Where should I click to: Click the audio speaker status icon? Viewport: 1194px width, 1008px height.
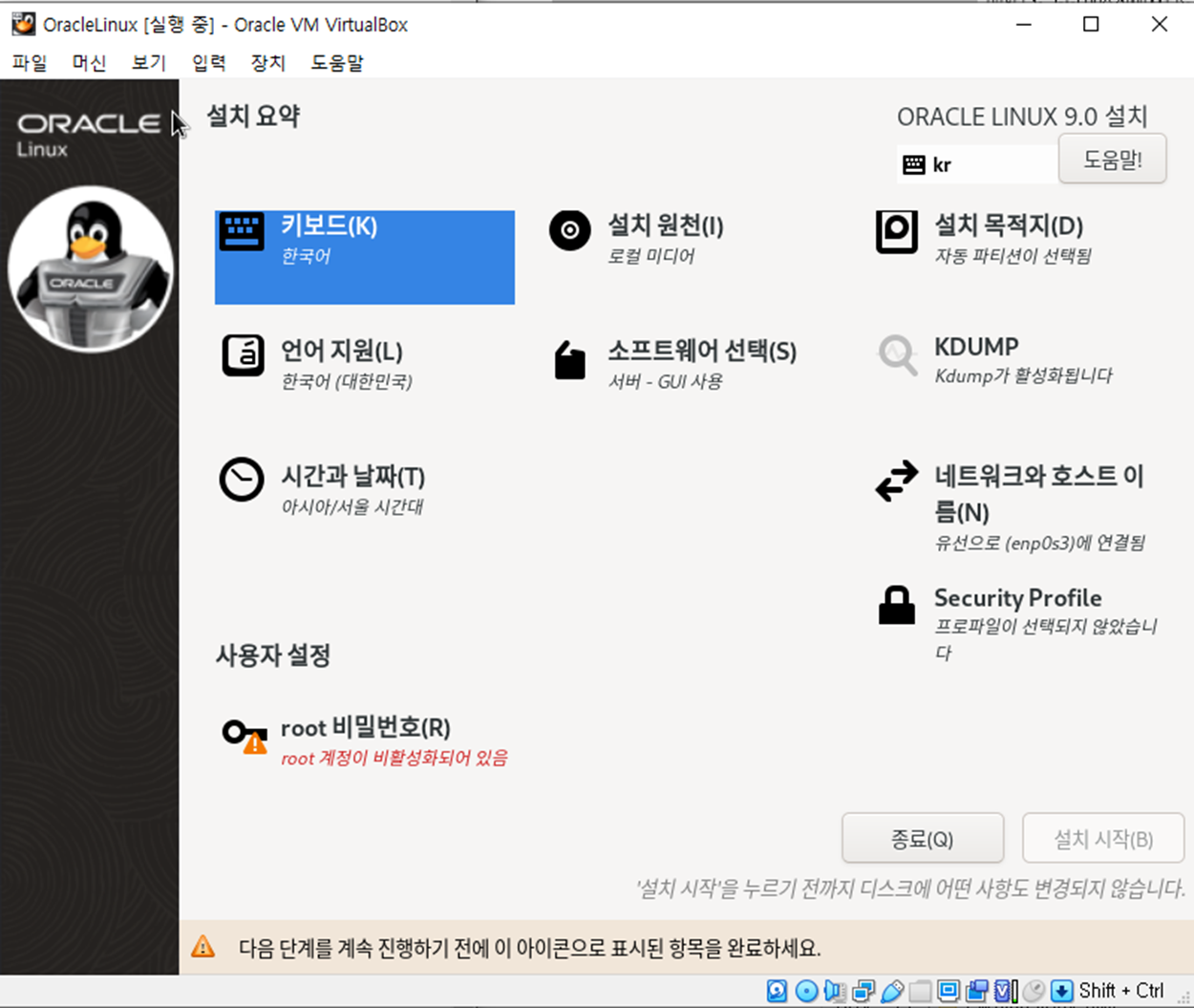pos(835,991)
